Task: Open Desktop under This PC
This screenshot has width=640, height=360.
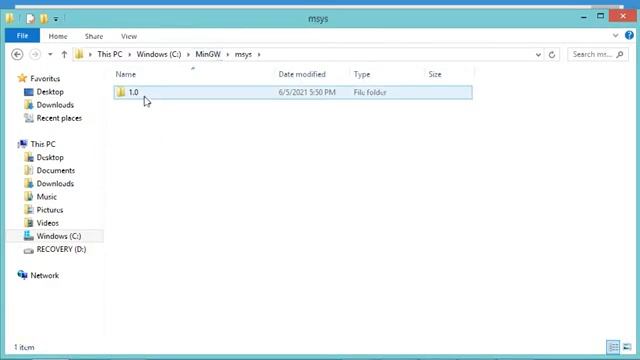Action: tap(50, 157)
